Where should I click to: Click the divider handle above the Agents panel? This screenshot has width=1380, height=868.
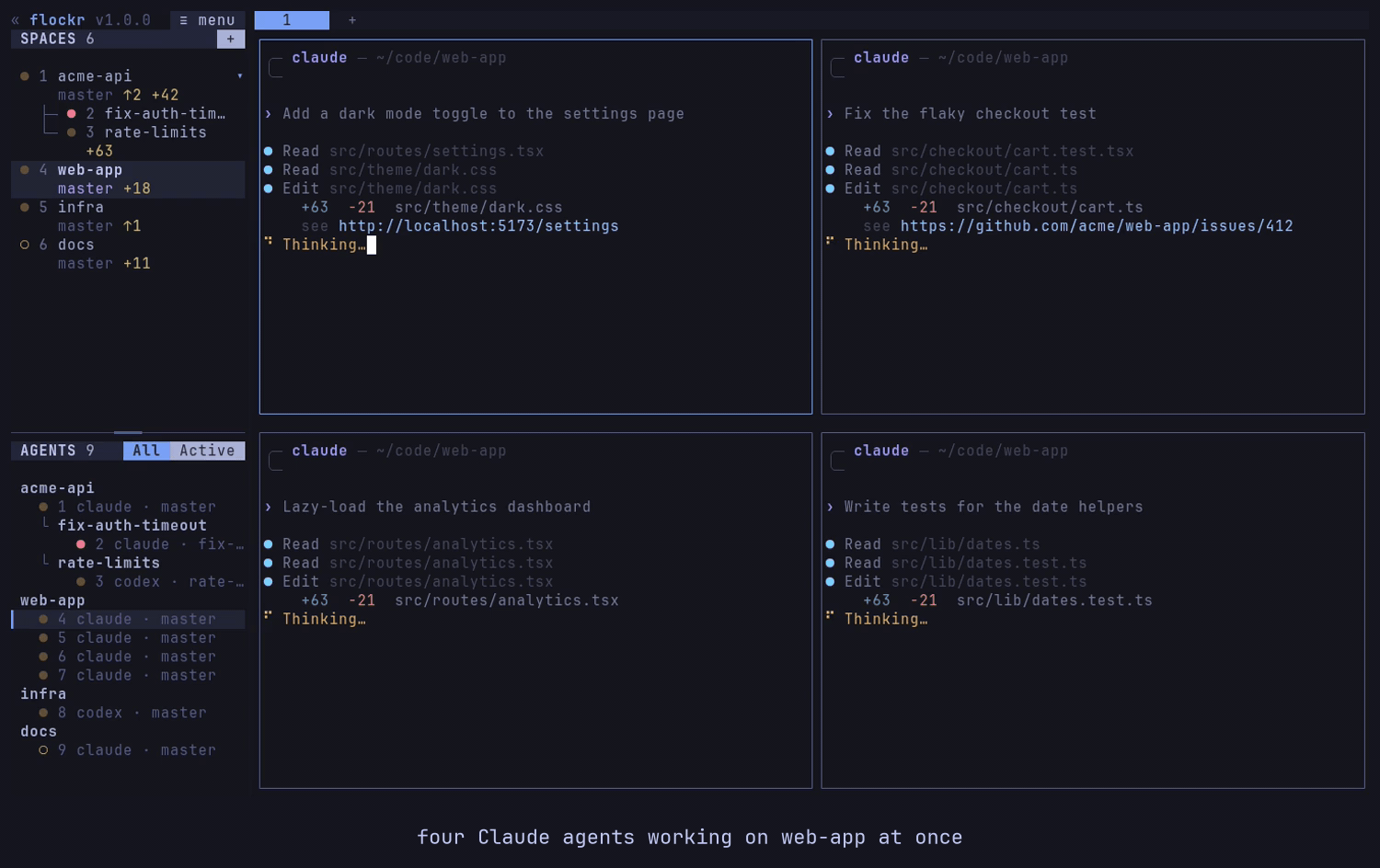click(128, 432)
